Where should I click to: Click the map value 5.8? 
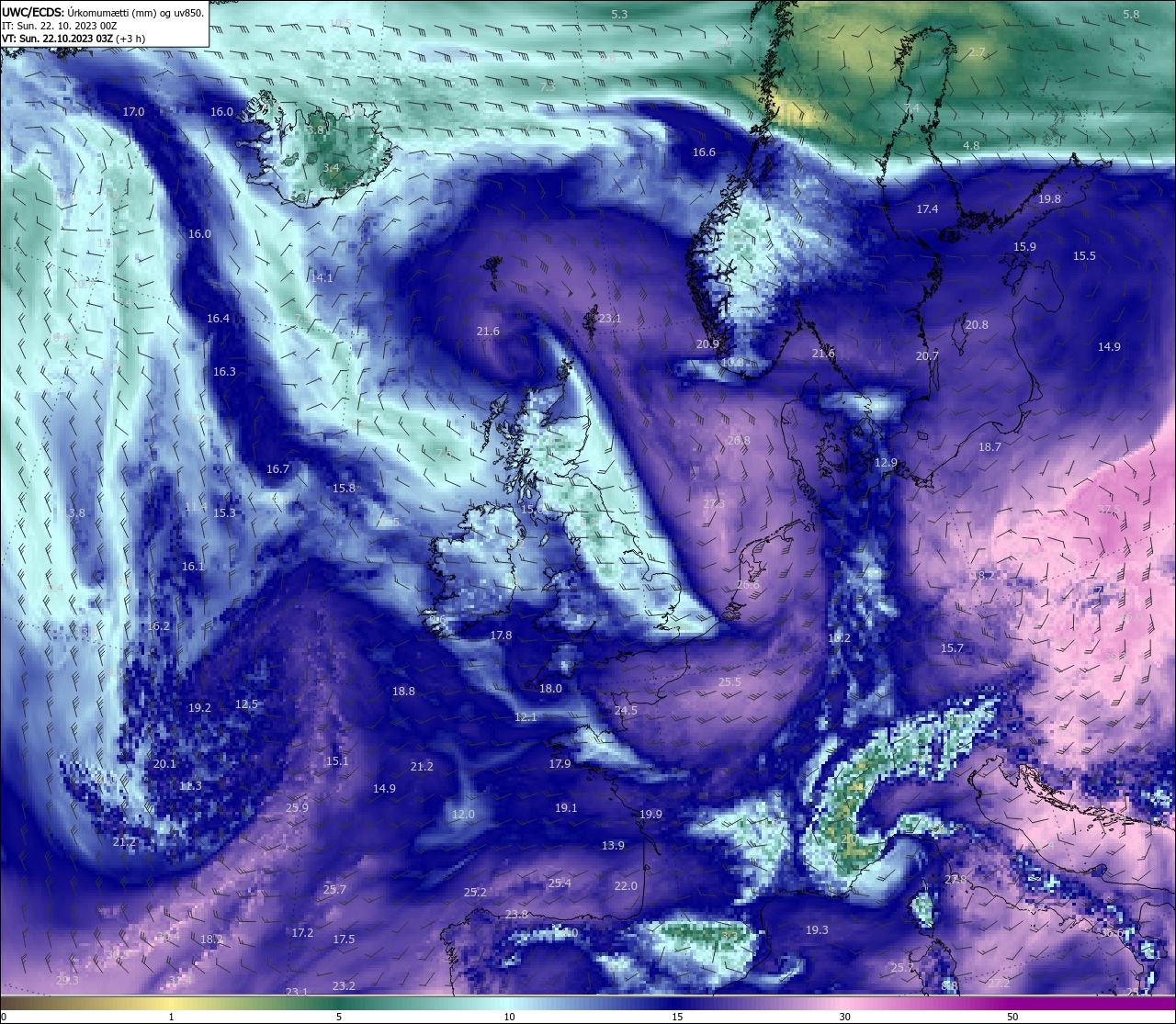click(1131, 15)
